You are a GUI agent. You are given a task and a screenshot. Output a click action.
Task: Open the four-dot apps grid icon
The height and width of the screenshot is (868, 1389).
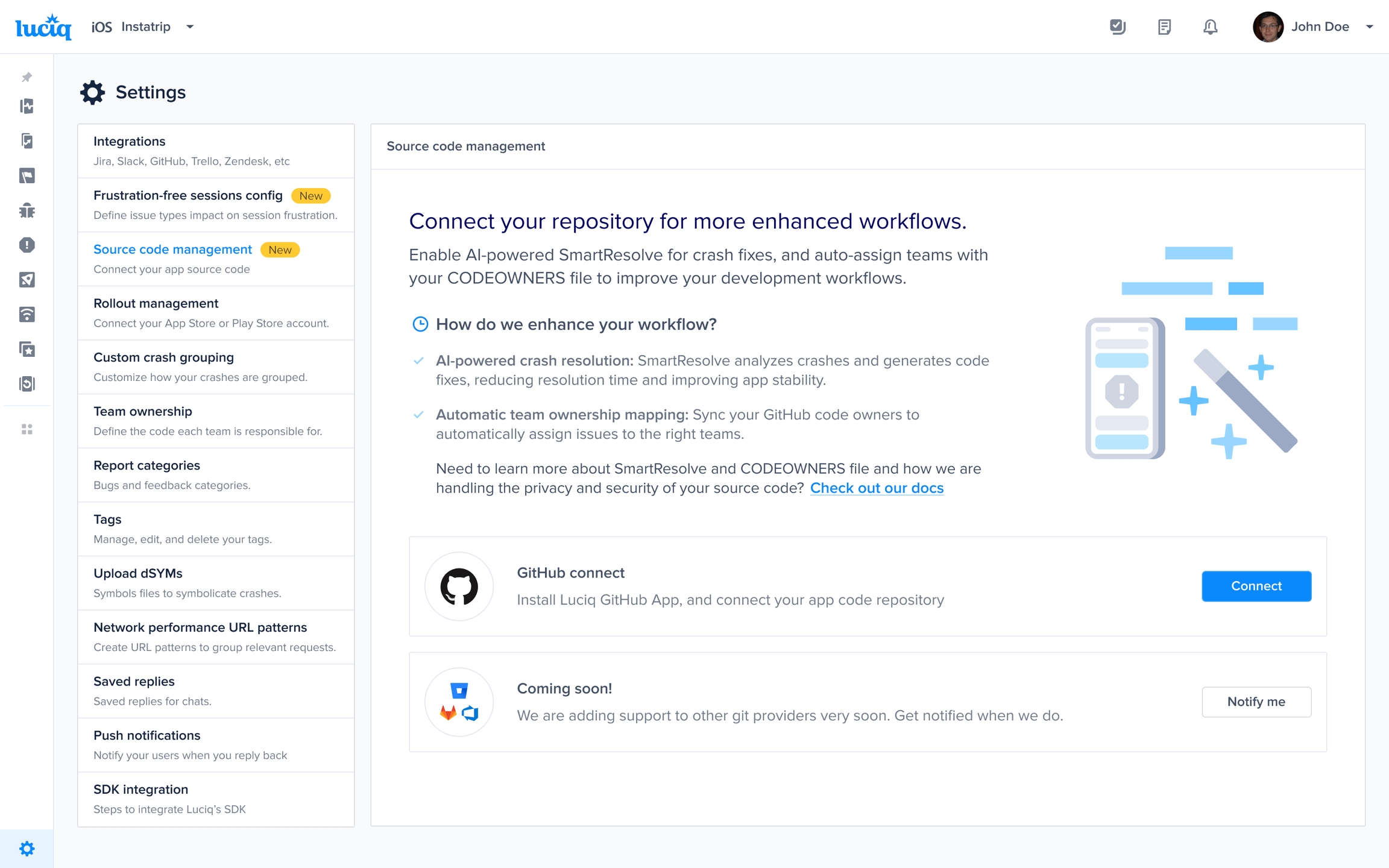(27, 429)
